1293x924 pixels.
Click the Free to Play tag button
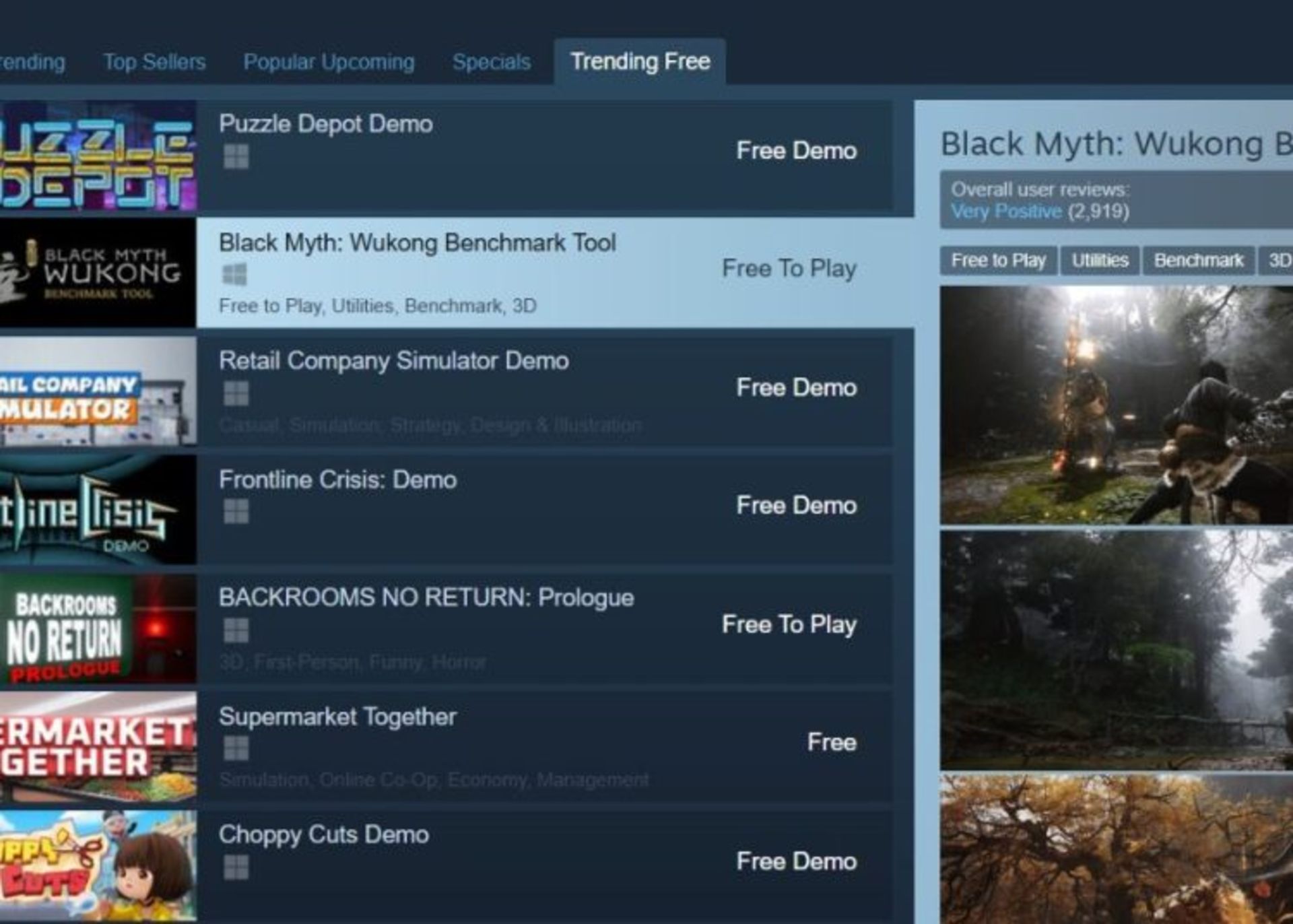(999, 261)
